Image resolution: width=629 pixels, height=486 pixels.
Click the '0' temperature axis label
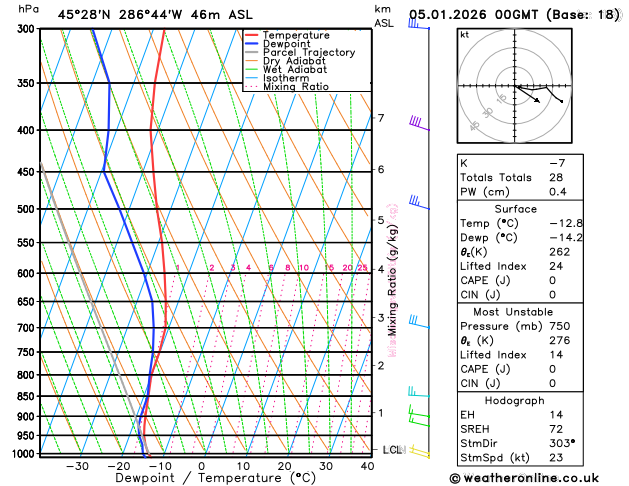point(202,466)
